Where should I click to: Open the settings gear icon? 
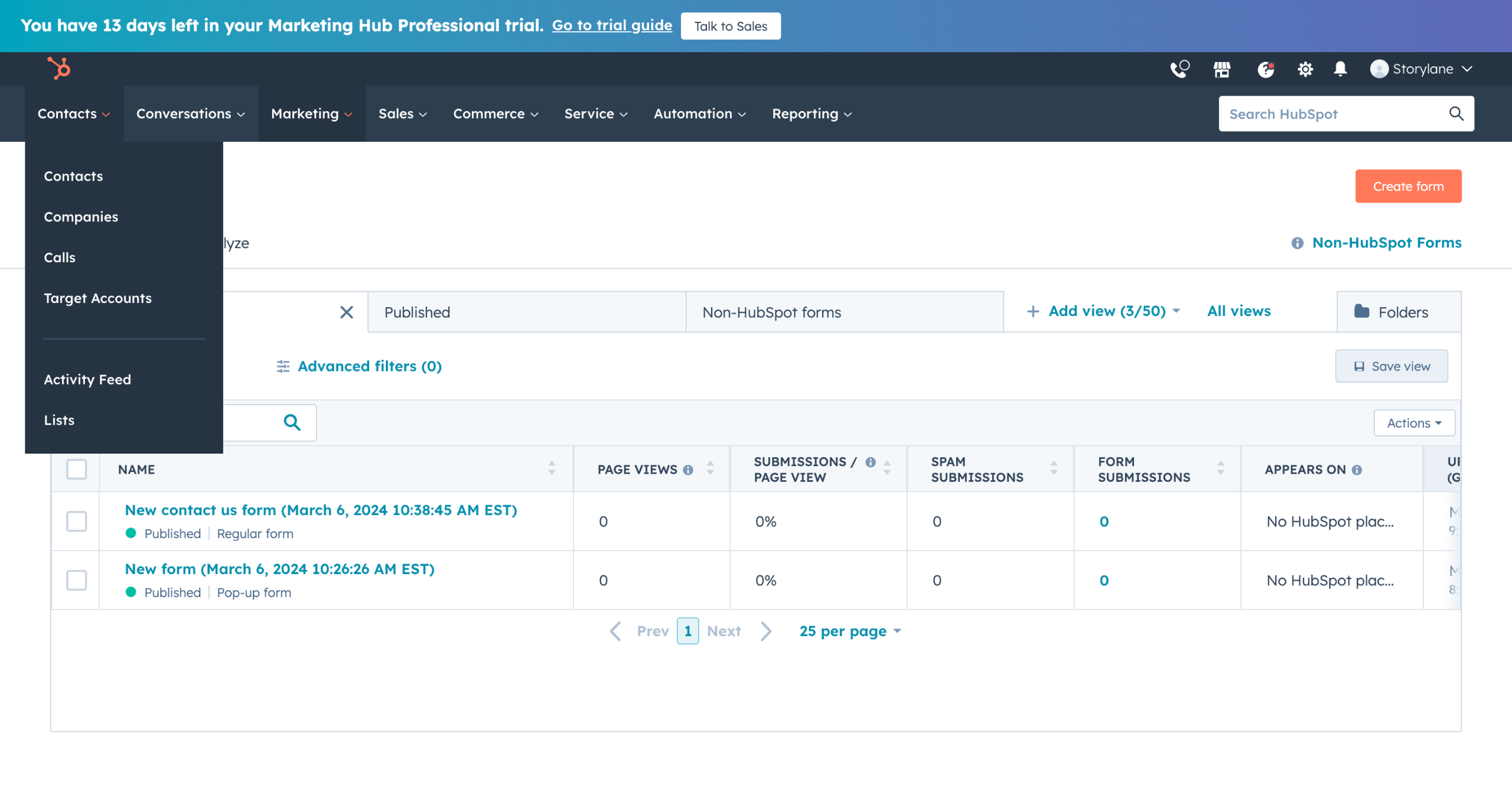point(1305,69)
